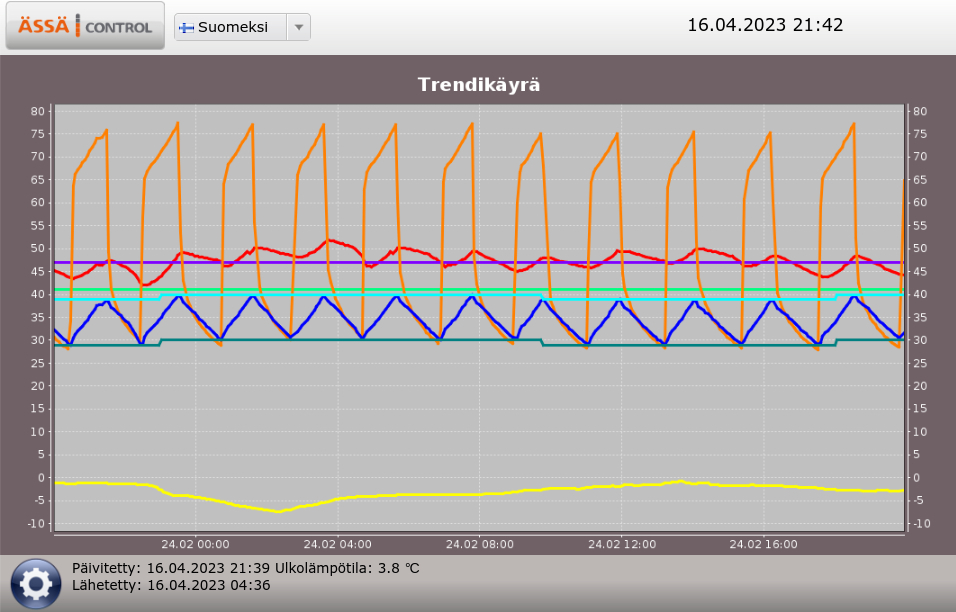Expand the language list with the arrow button
This screenshot has height=612, width=956.
click(298, 28)
